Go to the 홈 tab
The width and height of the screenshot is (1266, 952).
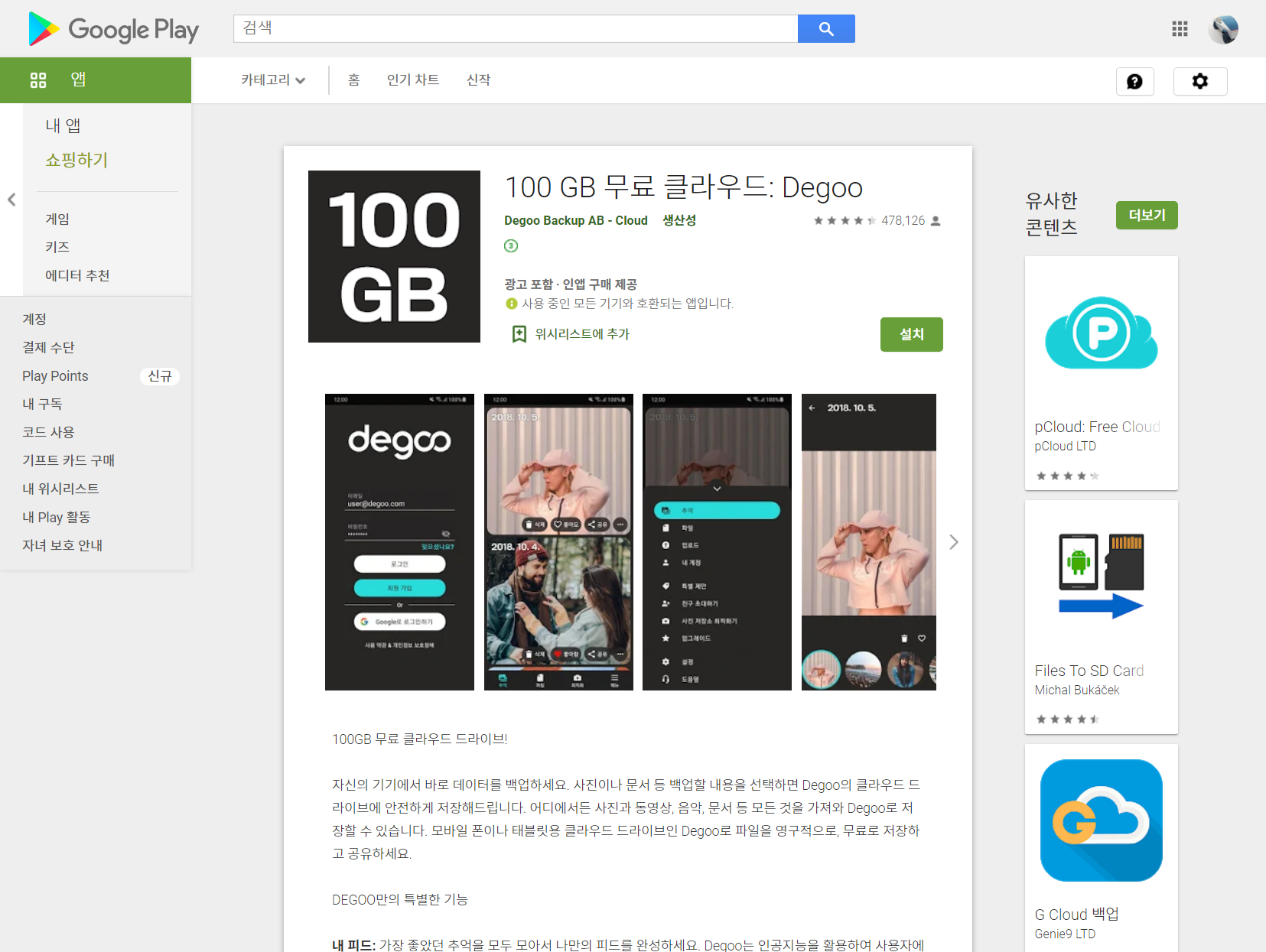[x=353, y=80]
